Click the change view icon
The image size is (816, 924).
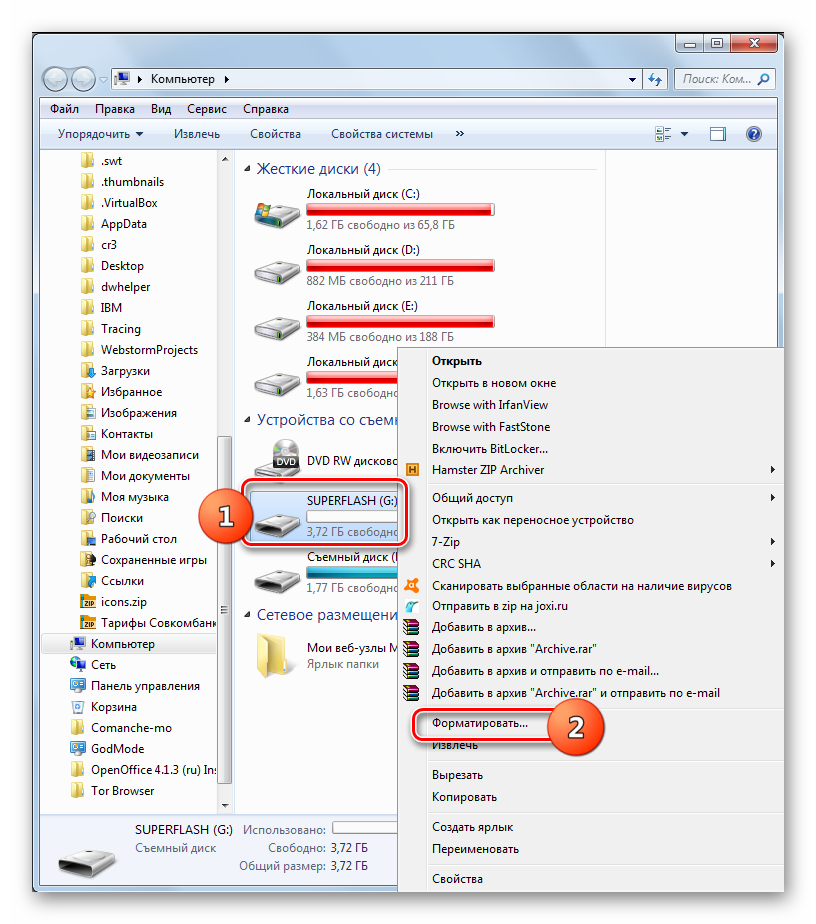(x=662, y=134)
